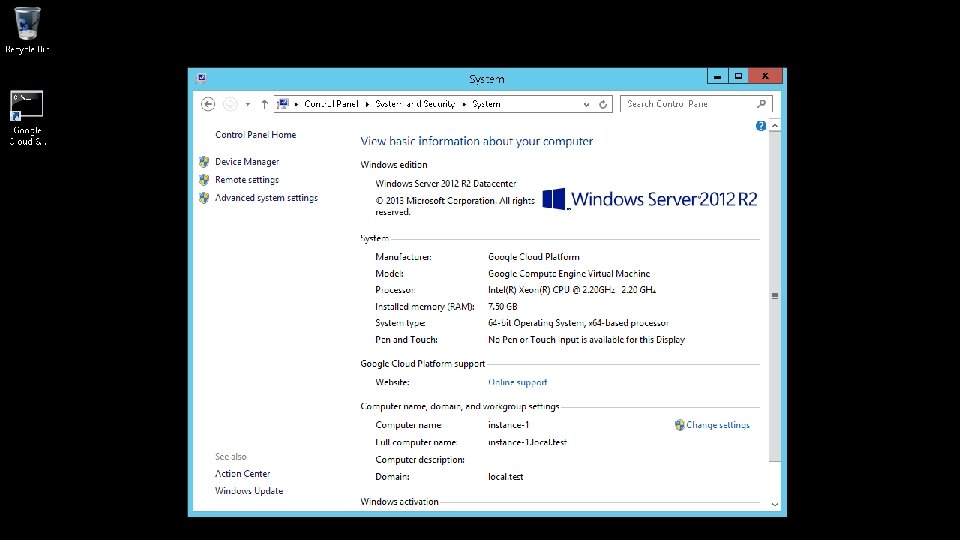The width and height of the screenshot is (960, 540).
Task: Open Control Panel Home
Action: [255, 135]
